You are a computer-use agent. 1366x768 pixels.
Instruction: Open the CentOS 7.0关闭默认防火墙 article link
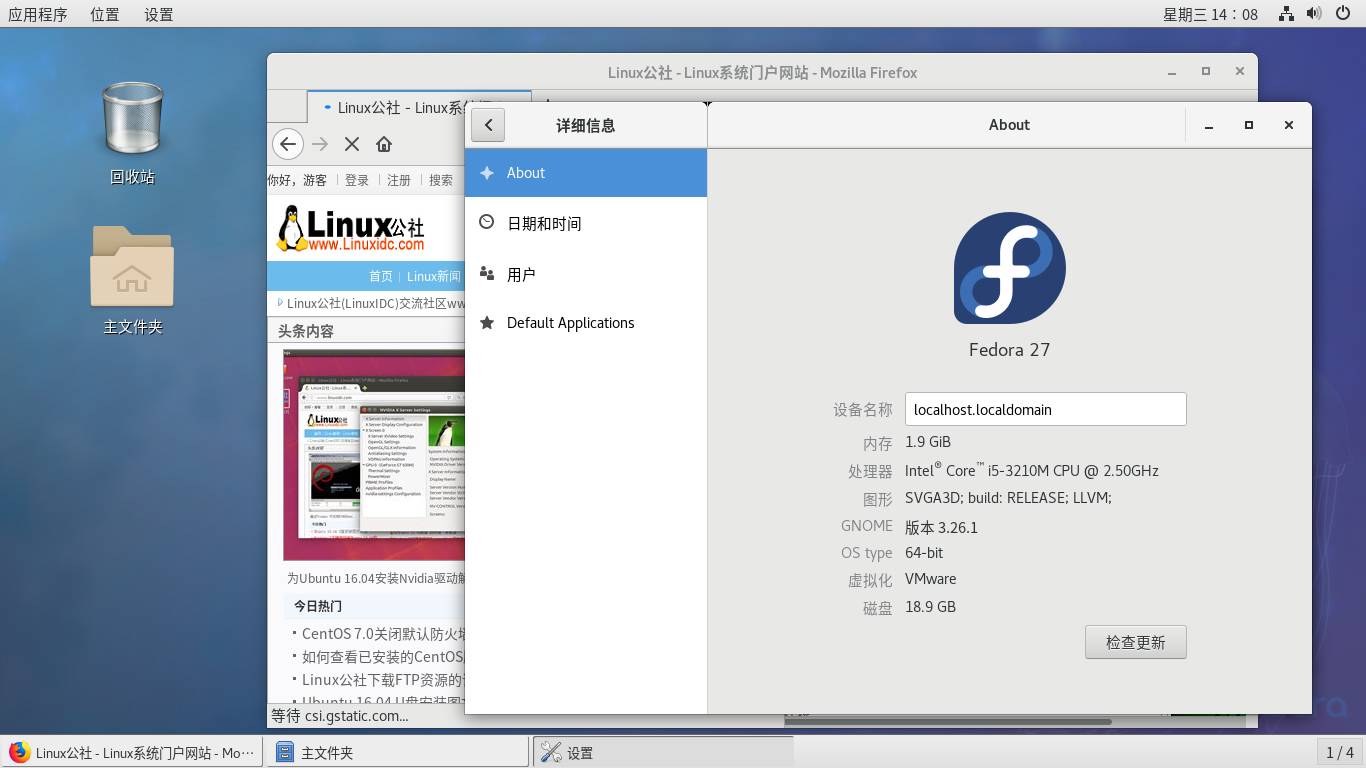point(384,634)
